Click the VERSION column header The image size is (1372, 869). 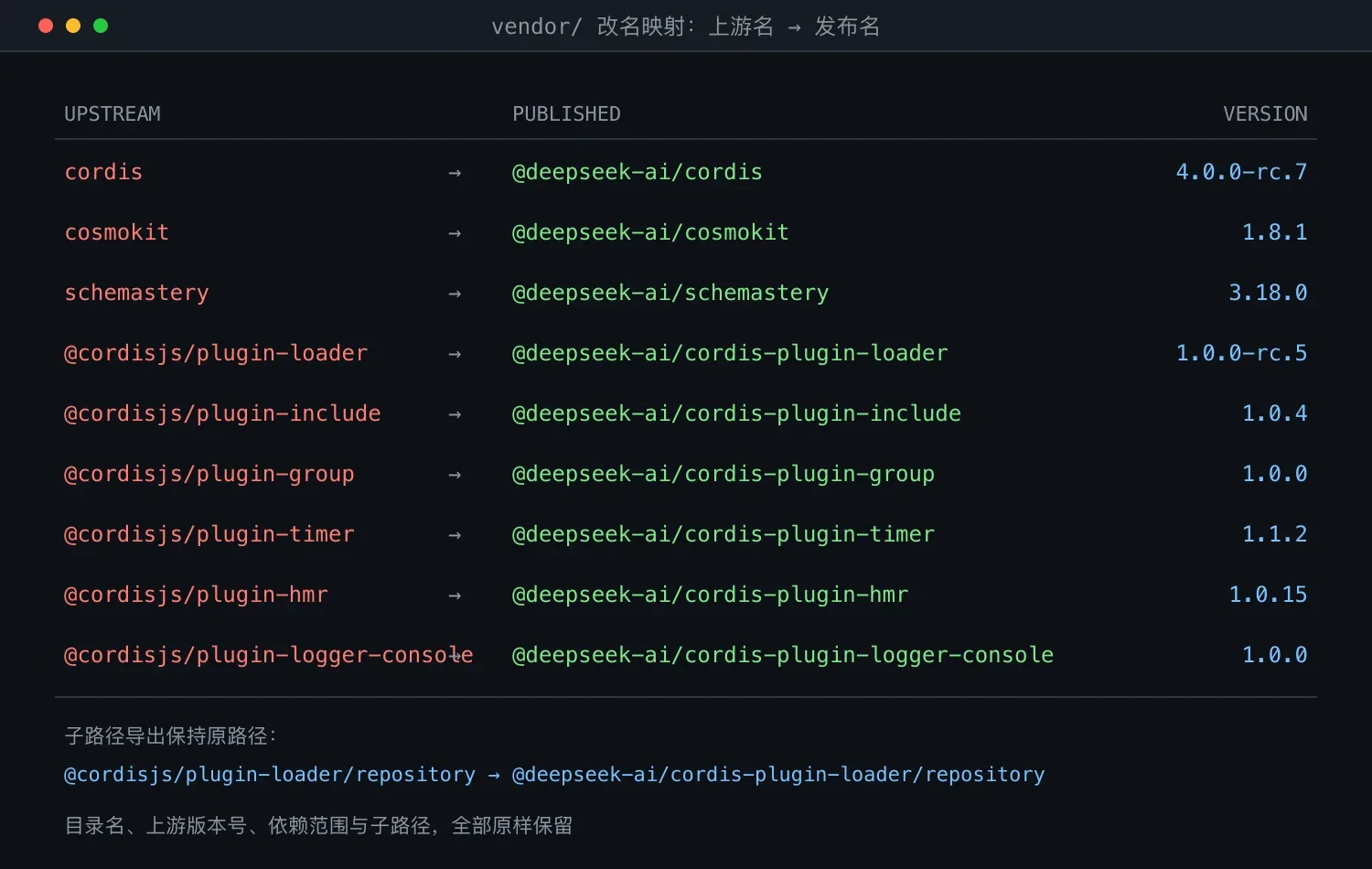click(1265, 114)
